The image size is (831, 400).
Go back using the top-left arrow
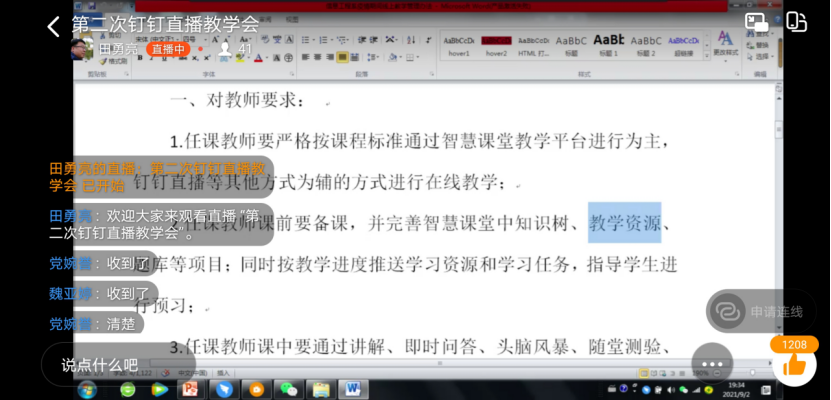point(54,26)
